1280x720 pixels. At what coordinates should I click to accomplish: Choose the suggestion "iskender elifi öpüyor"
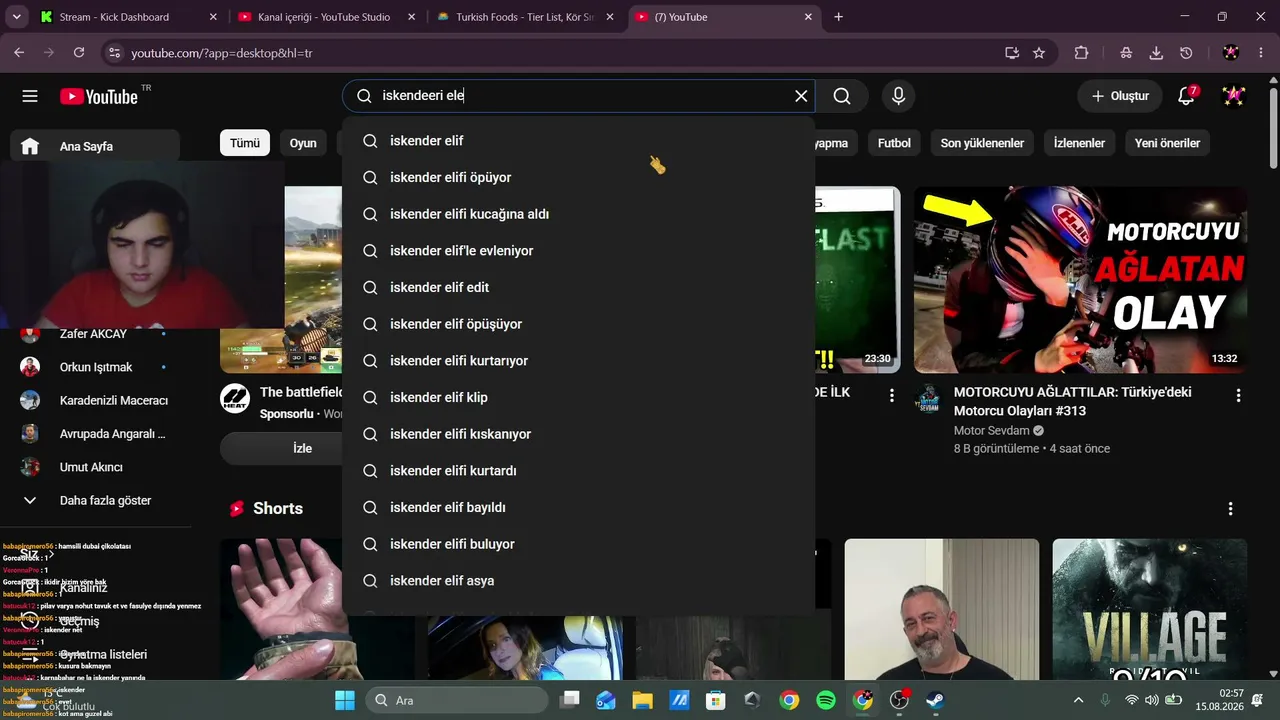(x=578, y=177)
